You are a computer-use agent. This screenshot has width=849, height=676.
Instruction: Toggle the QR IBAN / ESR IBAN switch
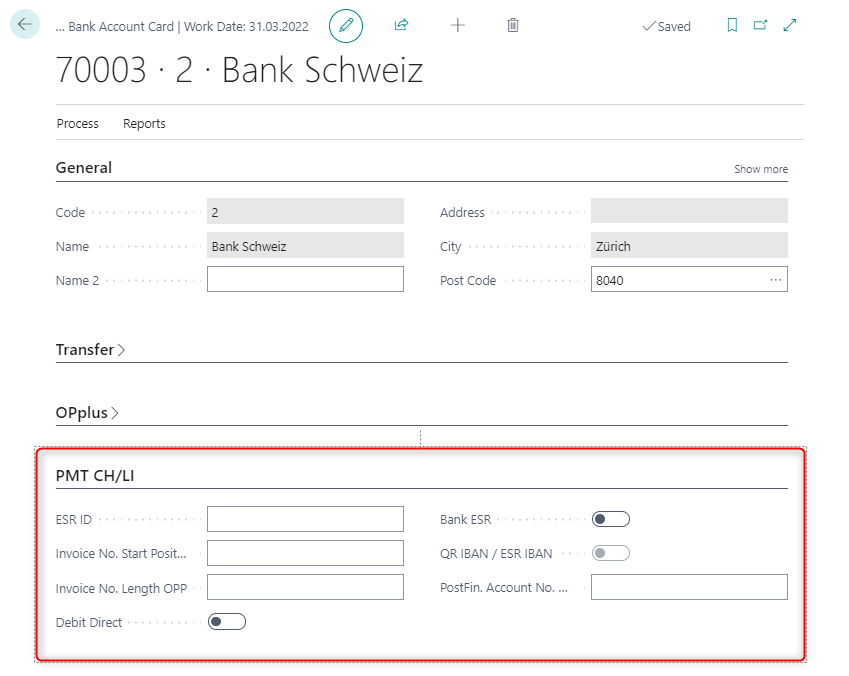(x=610, y=553)
